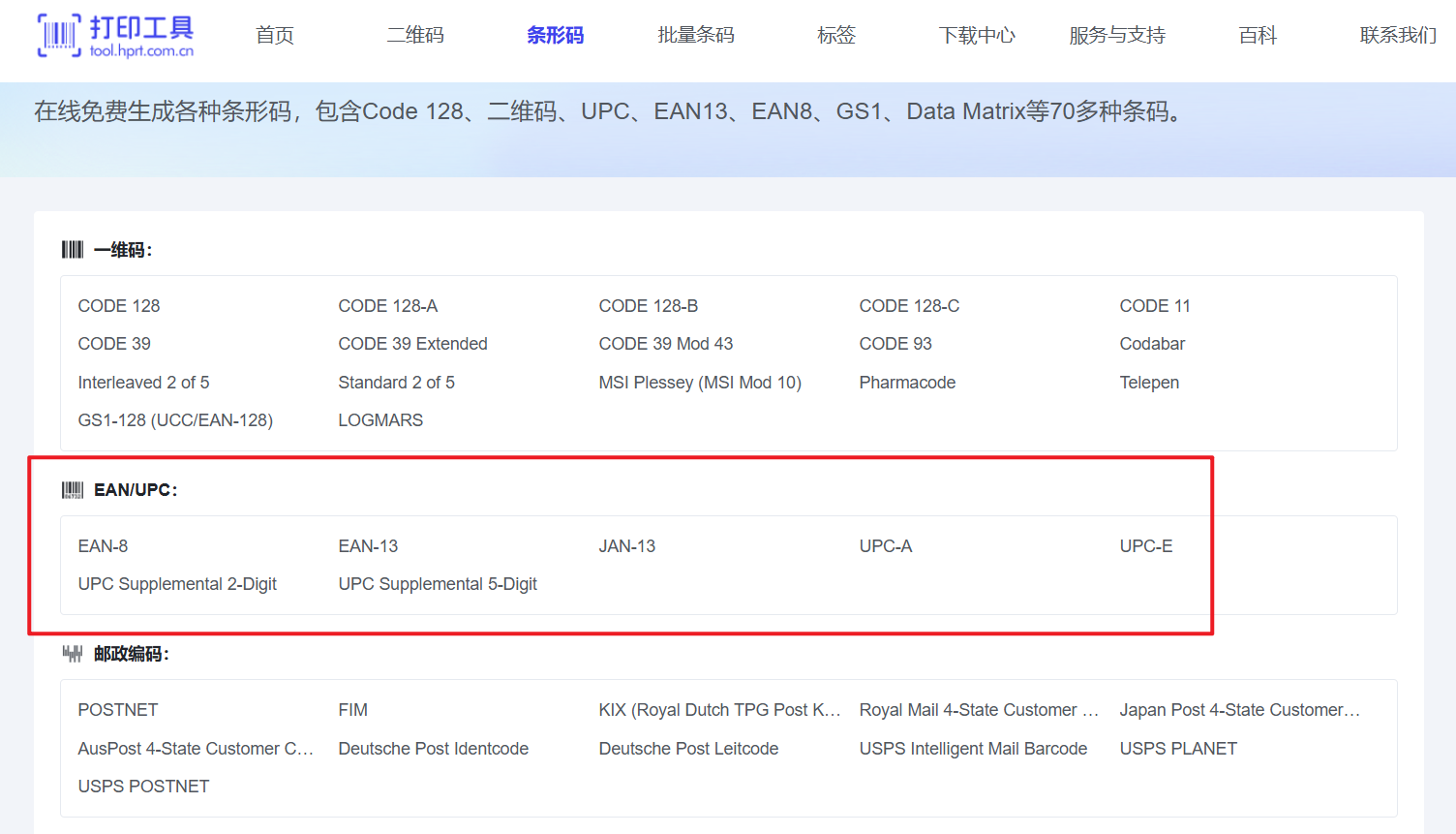Choose the JAN-13 link
This screenshot has height=834, width=1456.
[627, 546]
